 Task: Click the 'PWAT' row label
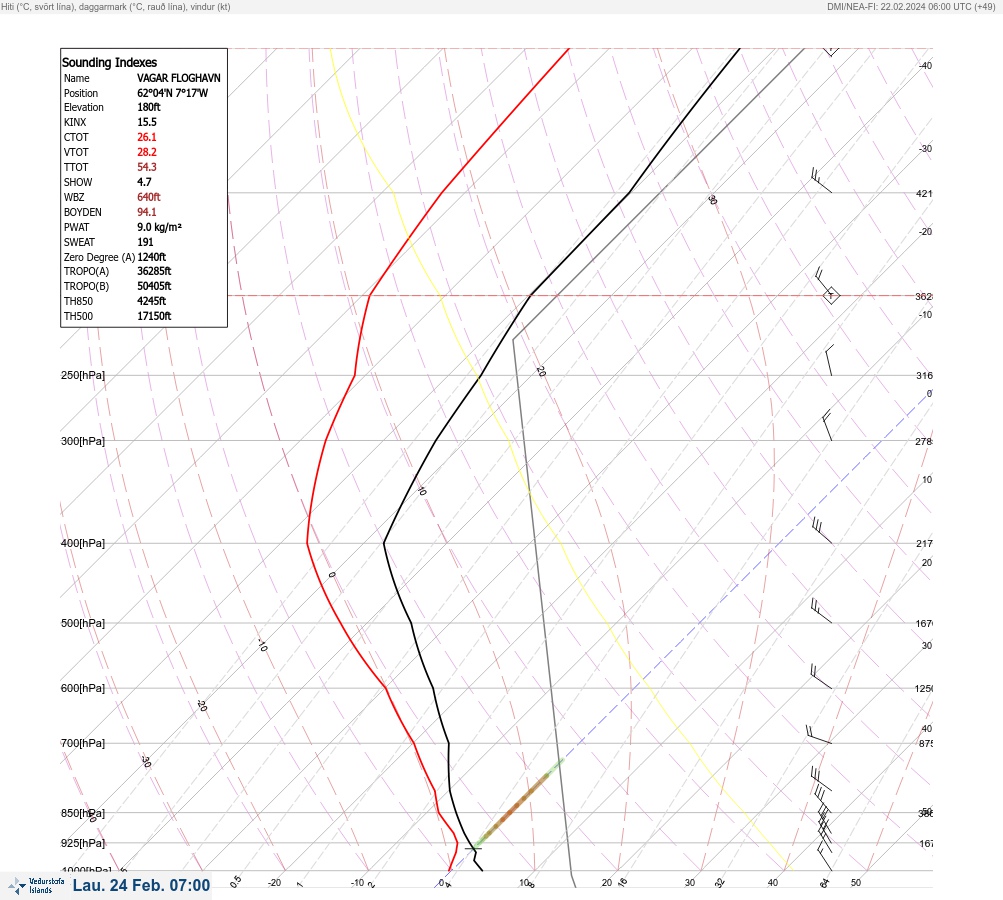[x=77, y=227]
